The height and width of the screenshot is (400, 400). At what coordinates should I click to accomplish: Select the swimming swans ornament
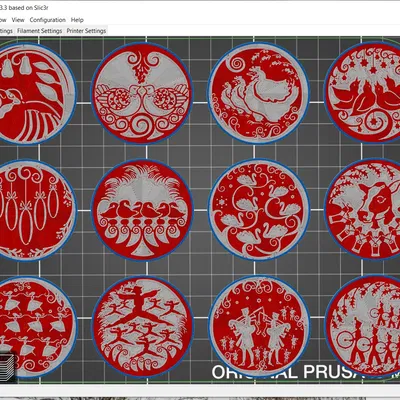coord(259,210)
